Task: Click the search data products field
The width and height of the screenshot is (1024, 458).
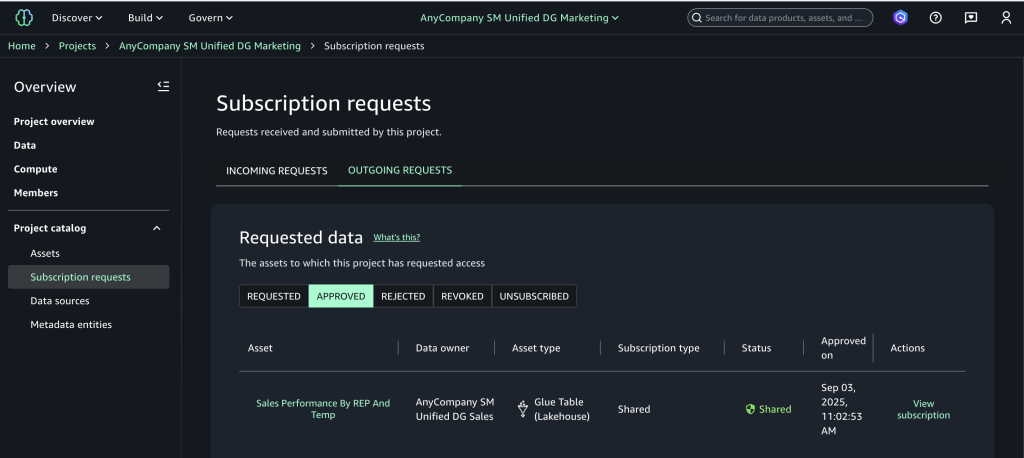Action: (x=780, y=18)
